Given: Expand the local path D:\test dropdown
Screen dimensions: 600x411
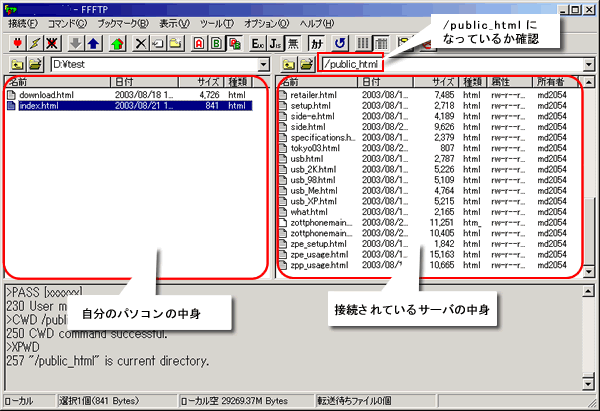Looking at the screenshot, I should point(261,65).
